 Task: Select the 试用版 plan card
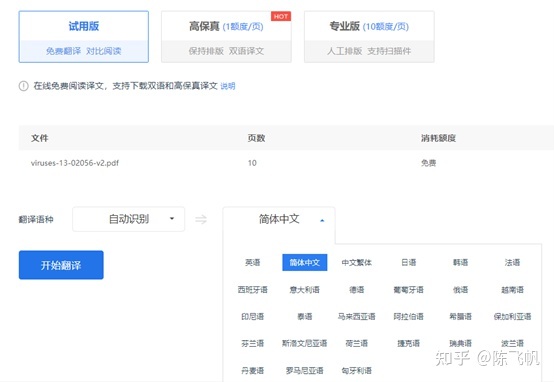pyautogui.click(x=84, y=37)
